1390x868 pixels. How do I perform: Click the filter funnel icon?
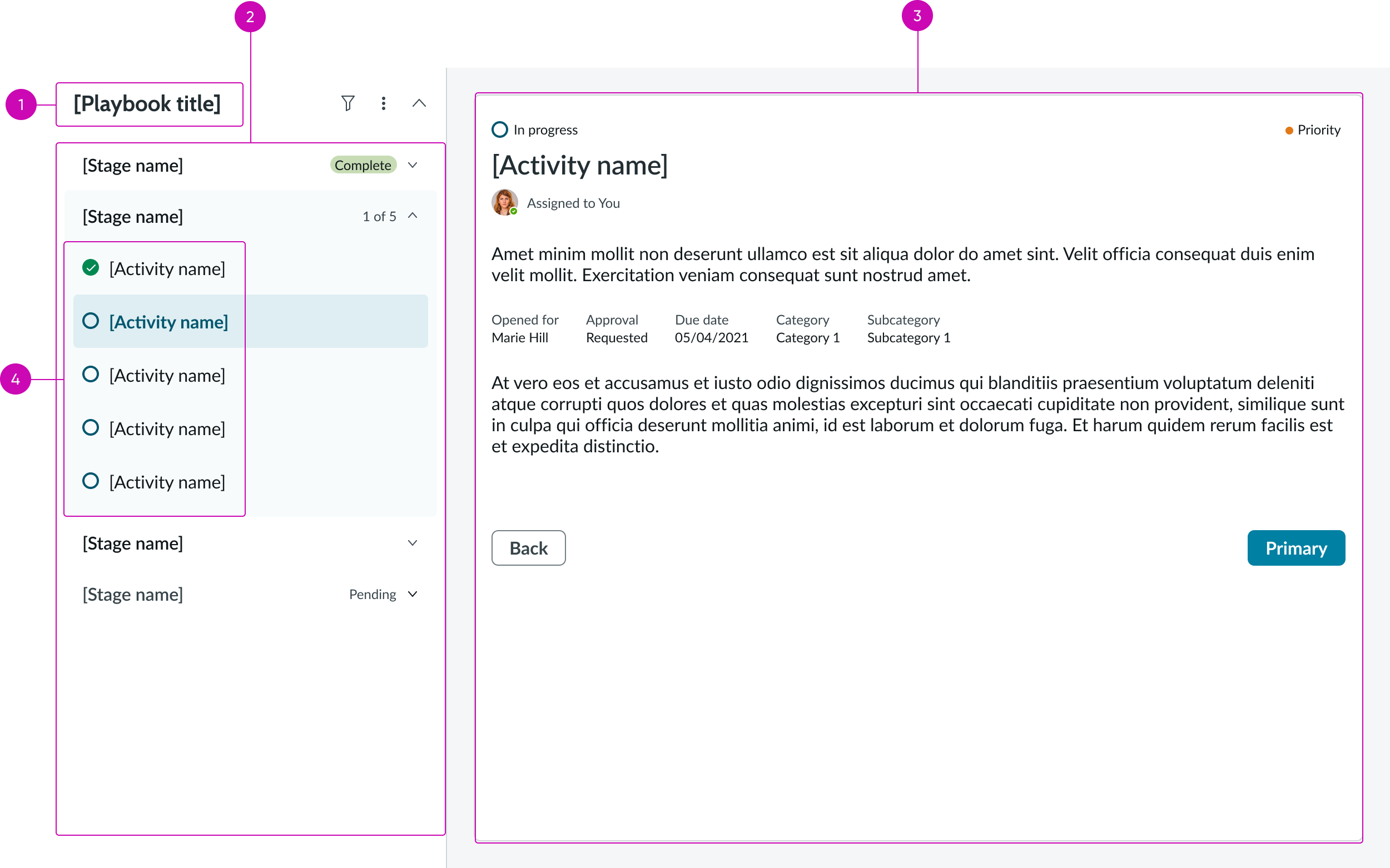pyautogui.click(x=348, y=103)
